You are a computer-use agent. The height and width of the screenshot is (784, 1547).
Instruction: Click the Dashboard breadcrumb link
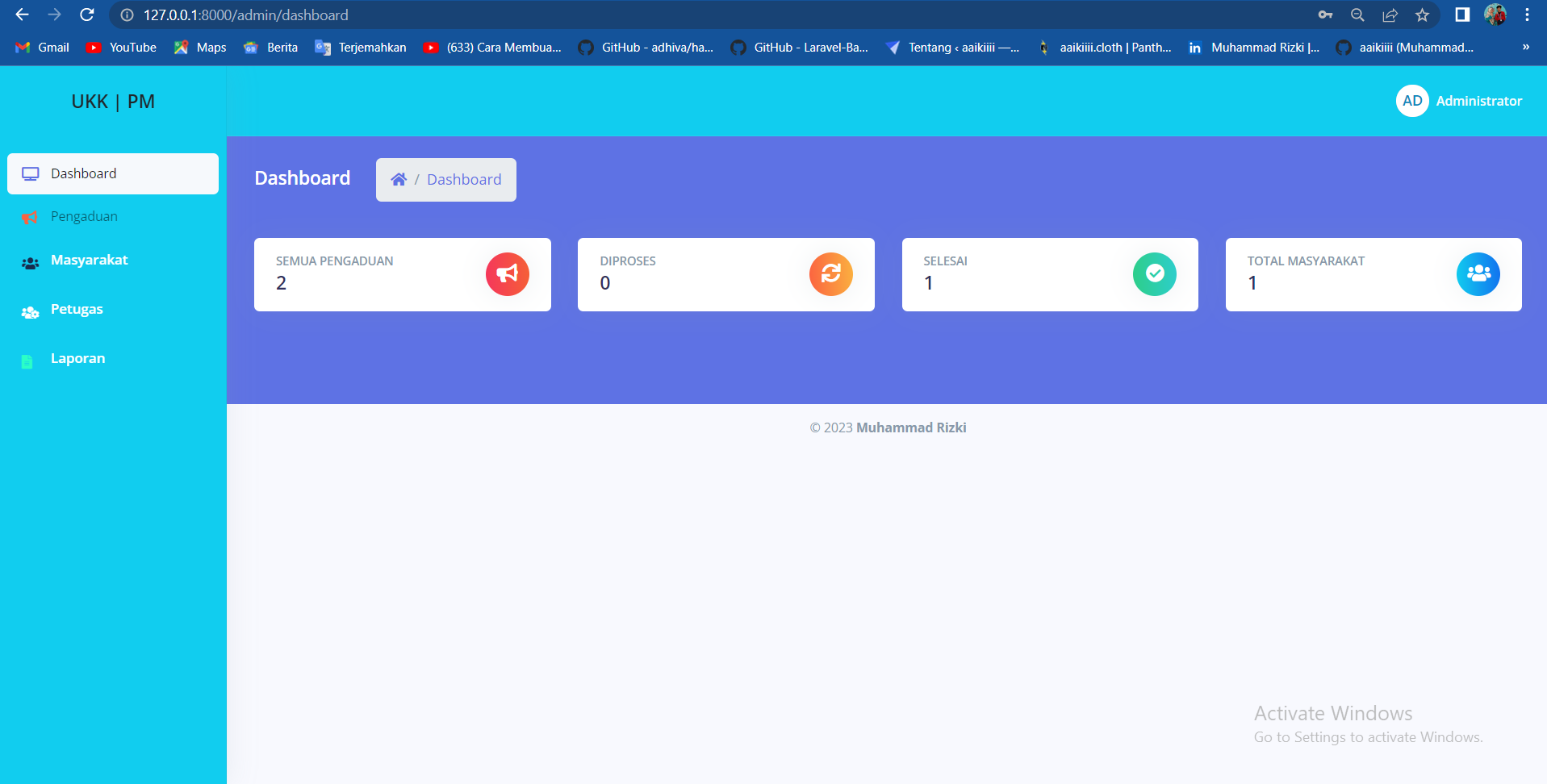(x=464, y=179)
